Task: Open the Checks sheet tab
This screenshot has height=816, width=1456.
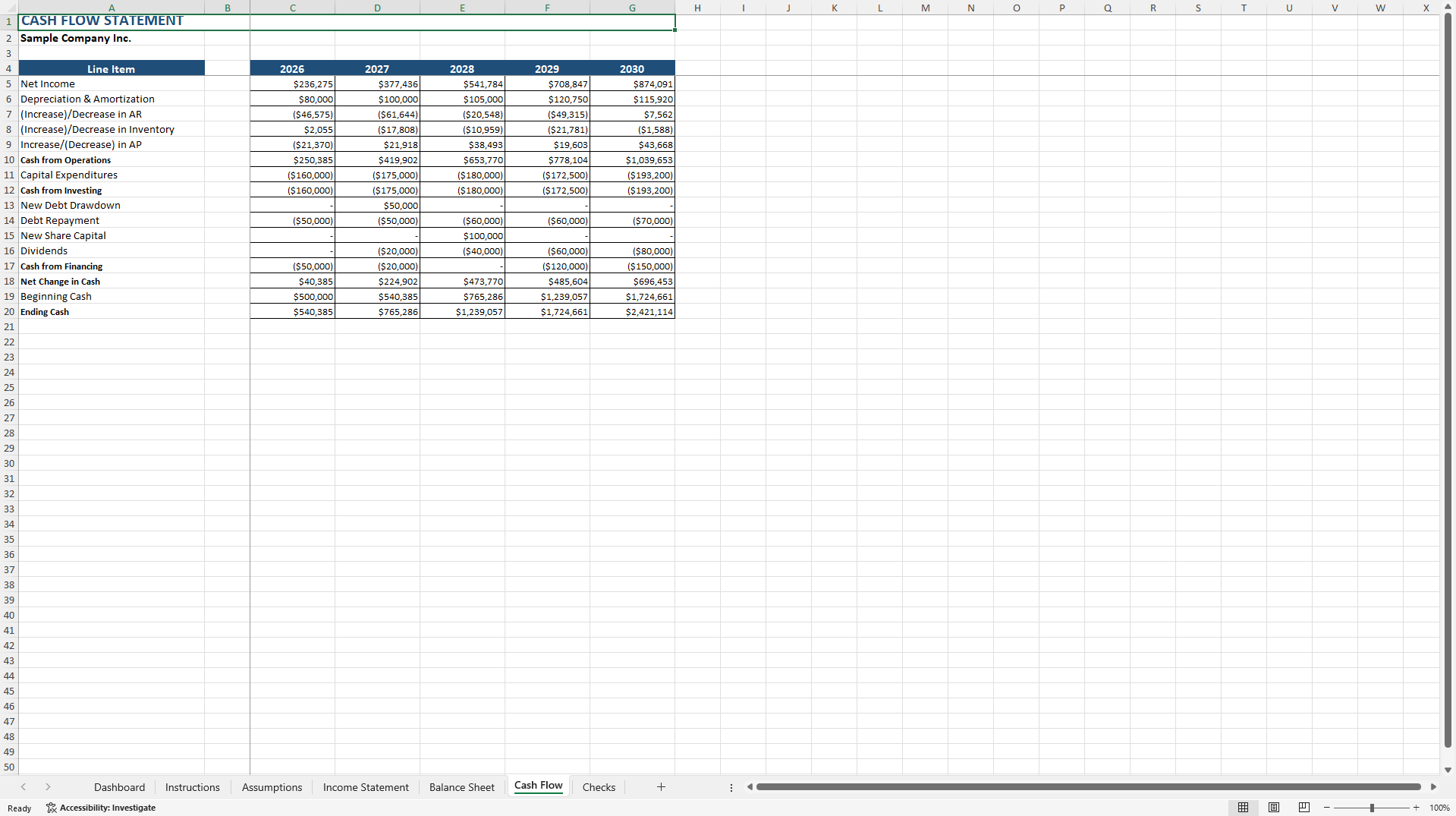Action: pos(599,787)
